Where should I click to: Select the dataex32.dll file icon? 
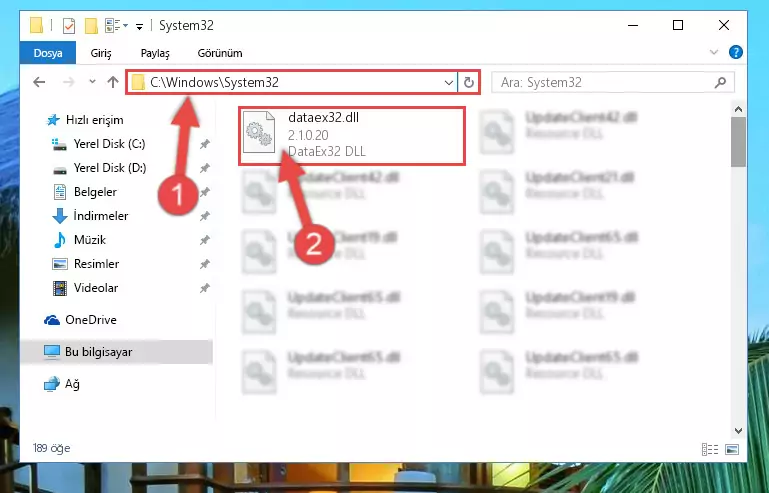tap(259, 132)
